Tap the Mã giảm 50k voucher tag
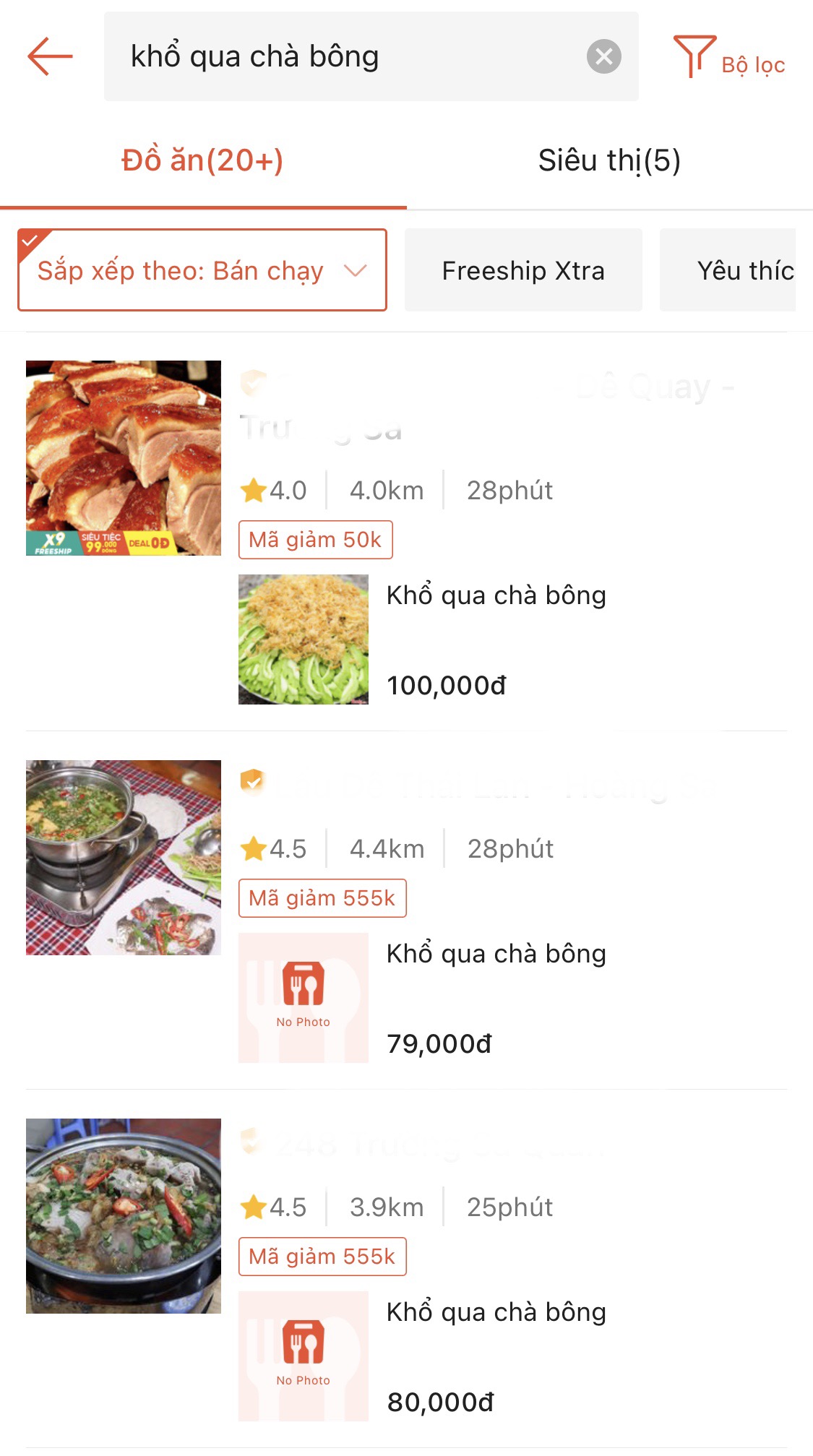Image resolution: width=813 pixels, height=1456 pixels. pos(316,540)
